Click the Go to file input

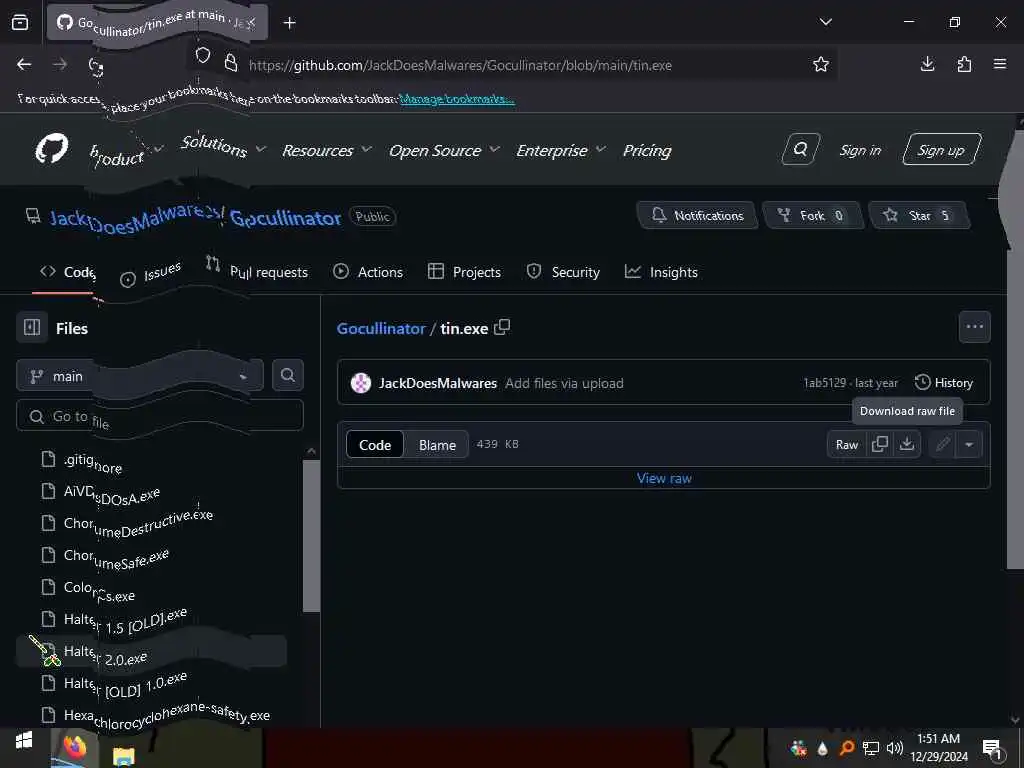click(160, 416)
